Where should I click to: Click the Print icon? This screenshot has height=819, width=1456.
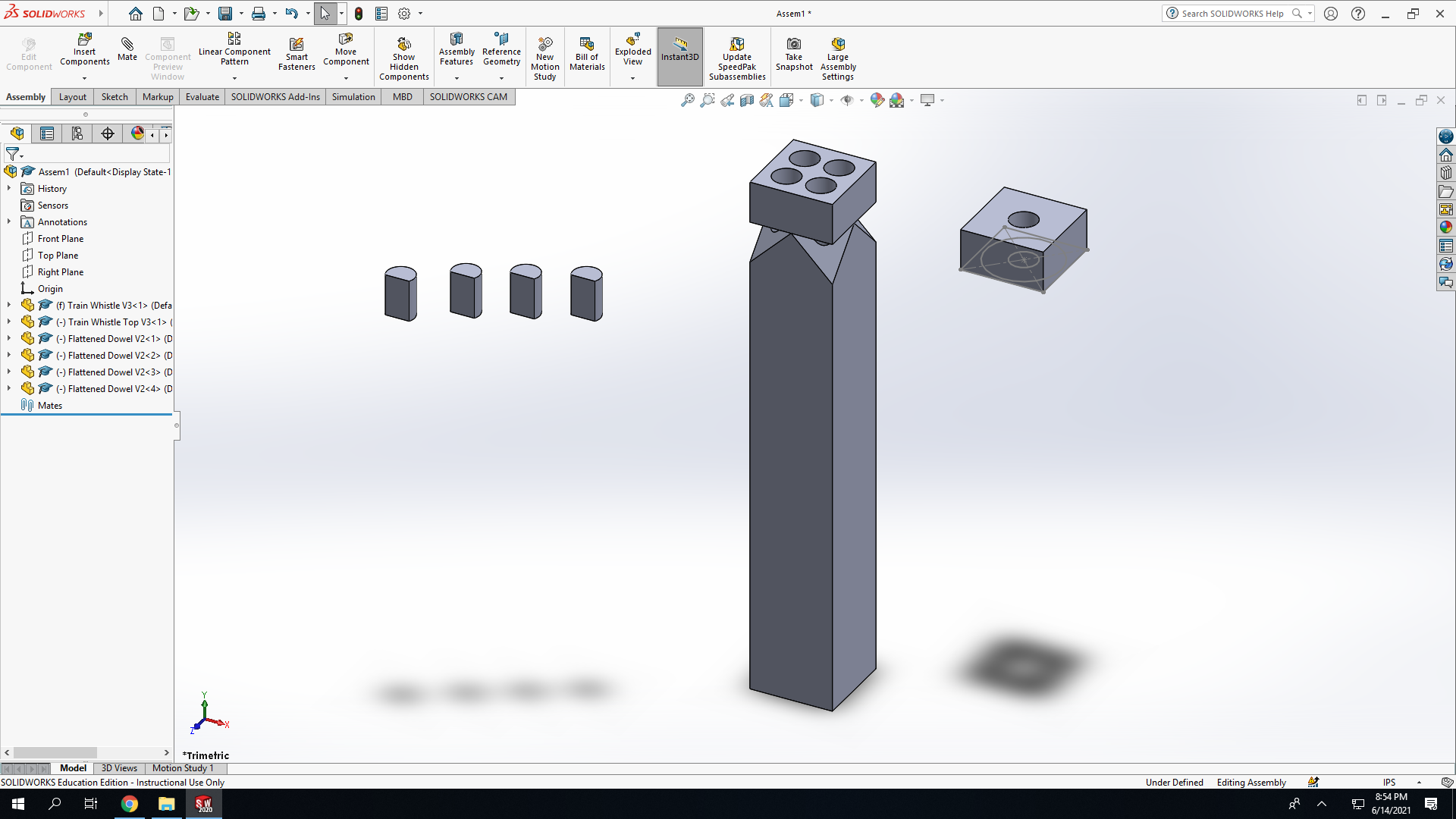[259, 14]
